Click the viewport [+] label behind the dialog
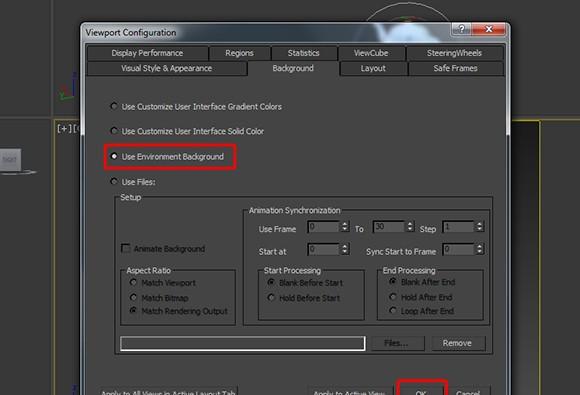 (64, 128)
